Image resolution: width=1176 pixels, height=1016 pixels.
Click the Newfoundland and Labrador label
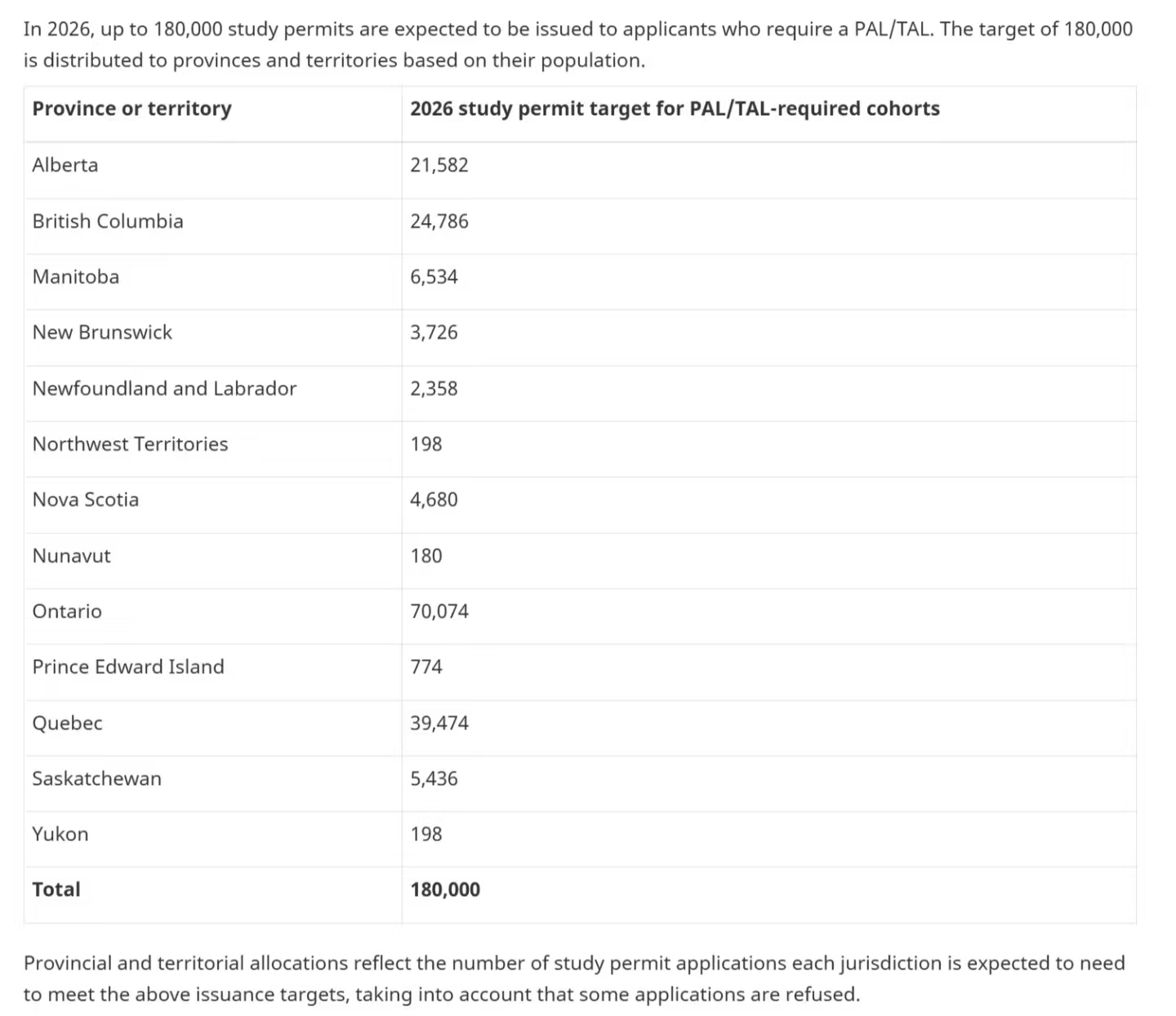point(164,389)
